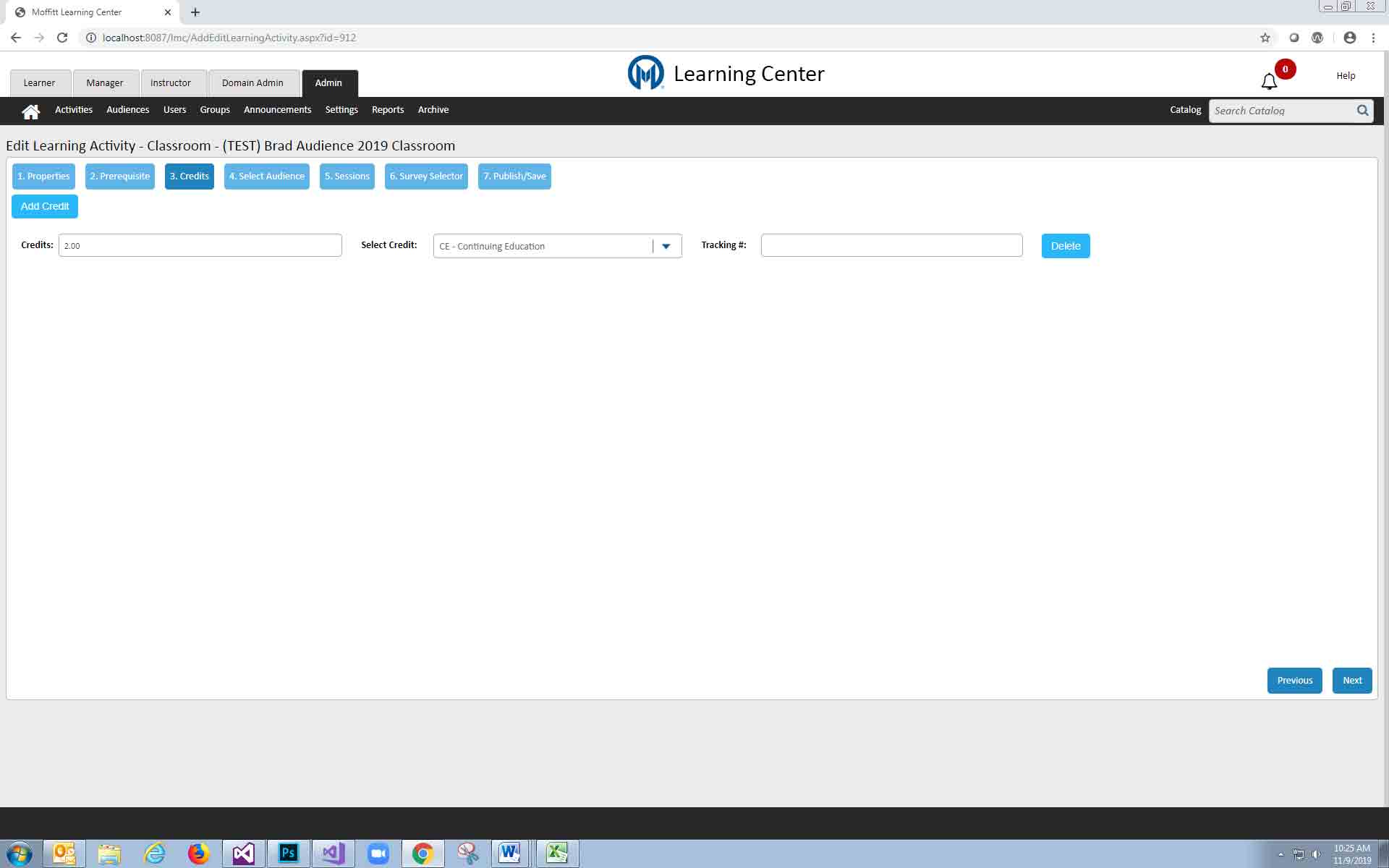Viewport: 1389px width, 868px height.
Task: Open the Settings navigation menu
Action: 341,110
